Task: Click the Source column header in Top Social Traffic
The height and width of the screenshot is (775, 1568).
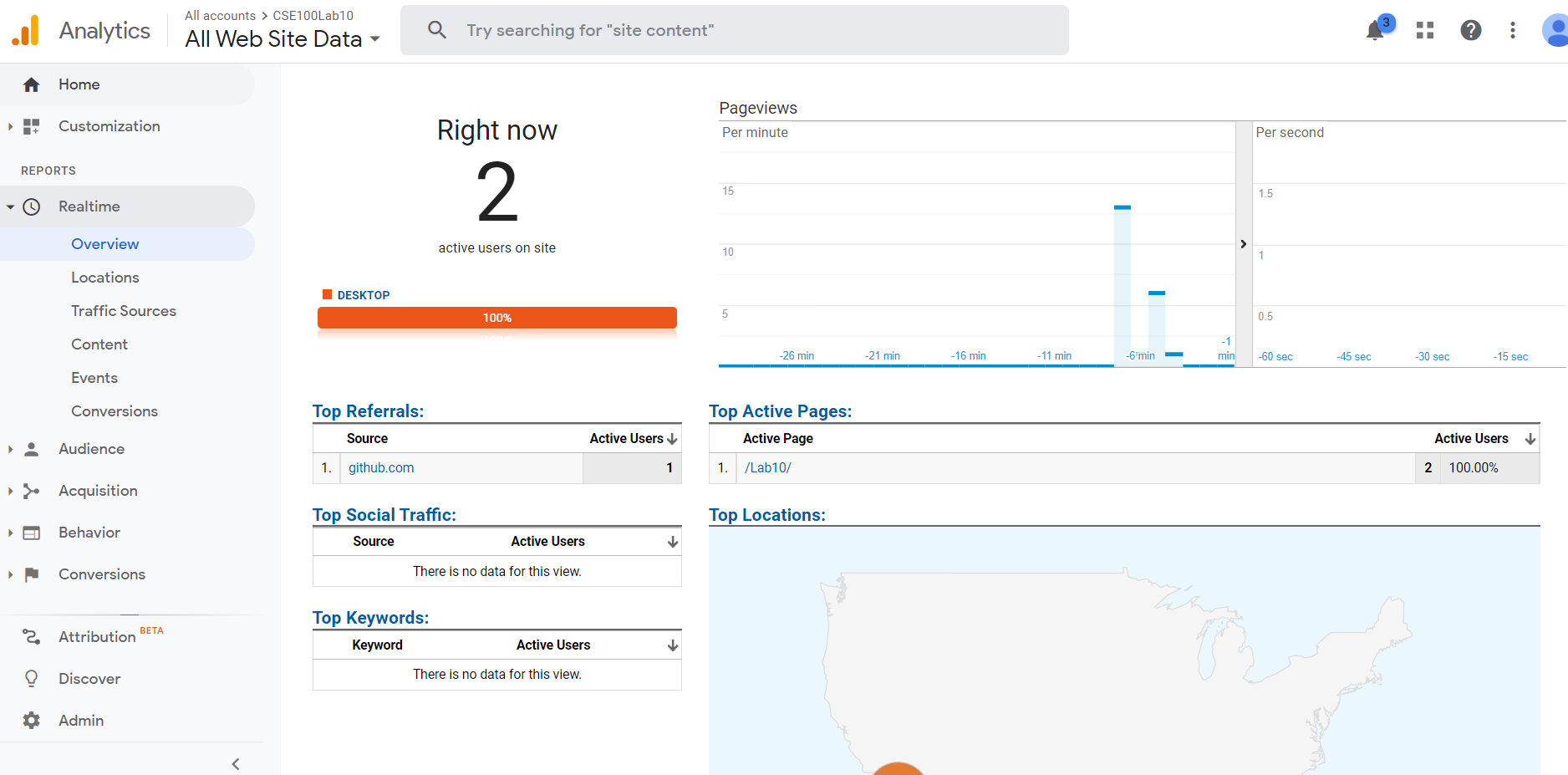Action: (x=374, y=542)
